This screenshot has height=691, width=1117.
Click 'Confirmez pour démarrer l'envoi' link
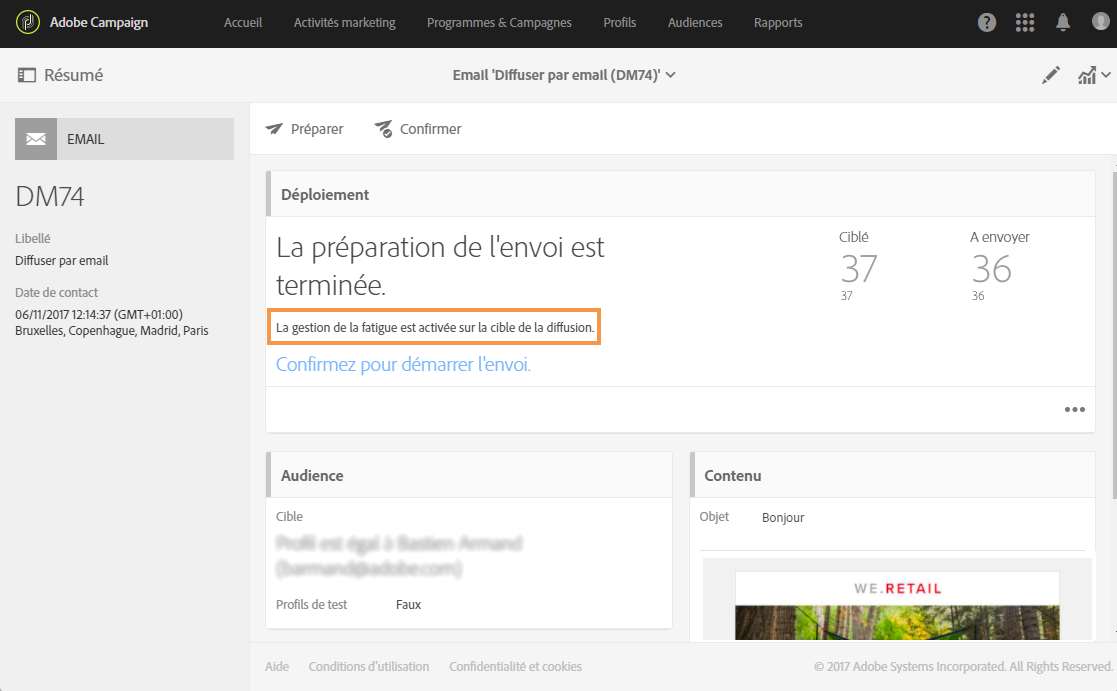tap(403, 364)
